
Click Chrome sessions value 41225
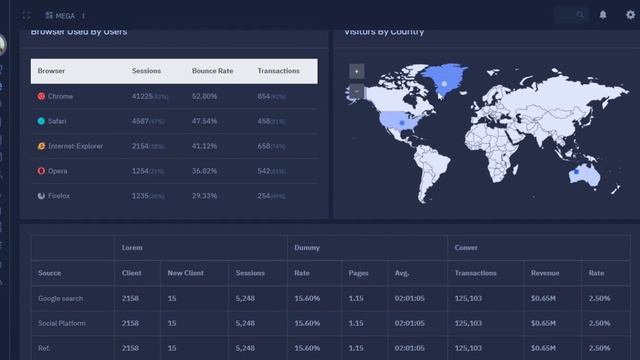tap(142, 96)
